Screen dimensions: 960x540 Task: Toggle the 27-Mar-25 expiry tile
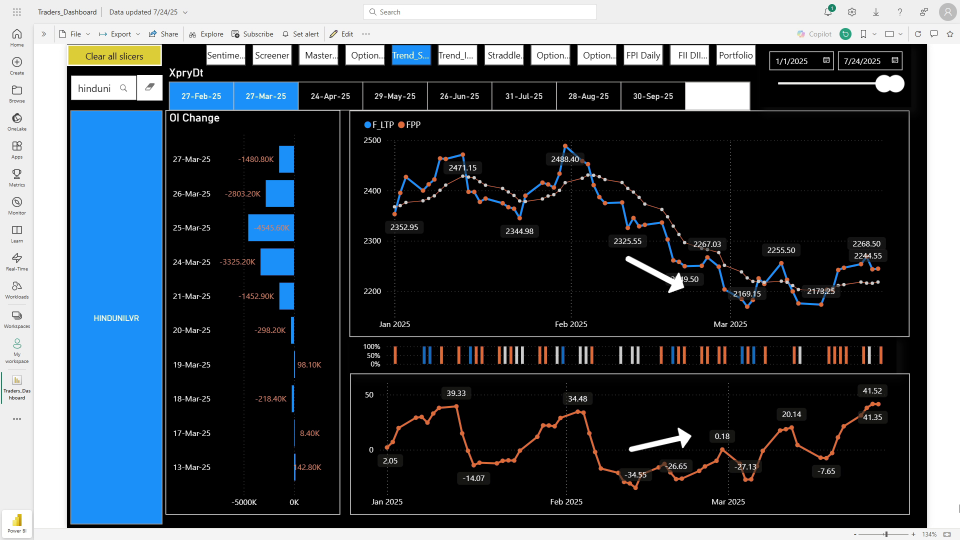click(x=266, y=96)
